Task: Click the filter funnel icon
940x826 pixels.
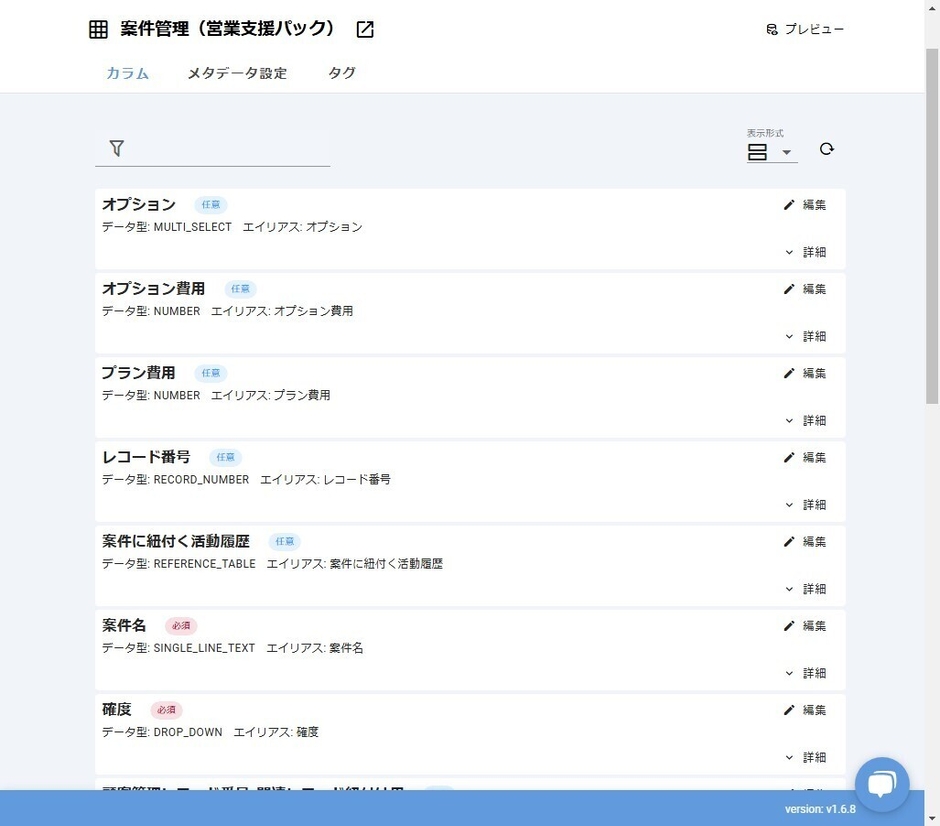Action: point(117,148)
